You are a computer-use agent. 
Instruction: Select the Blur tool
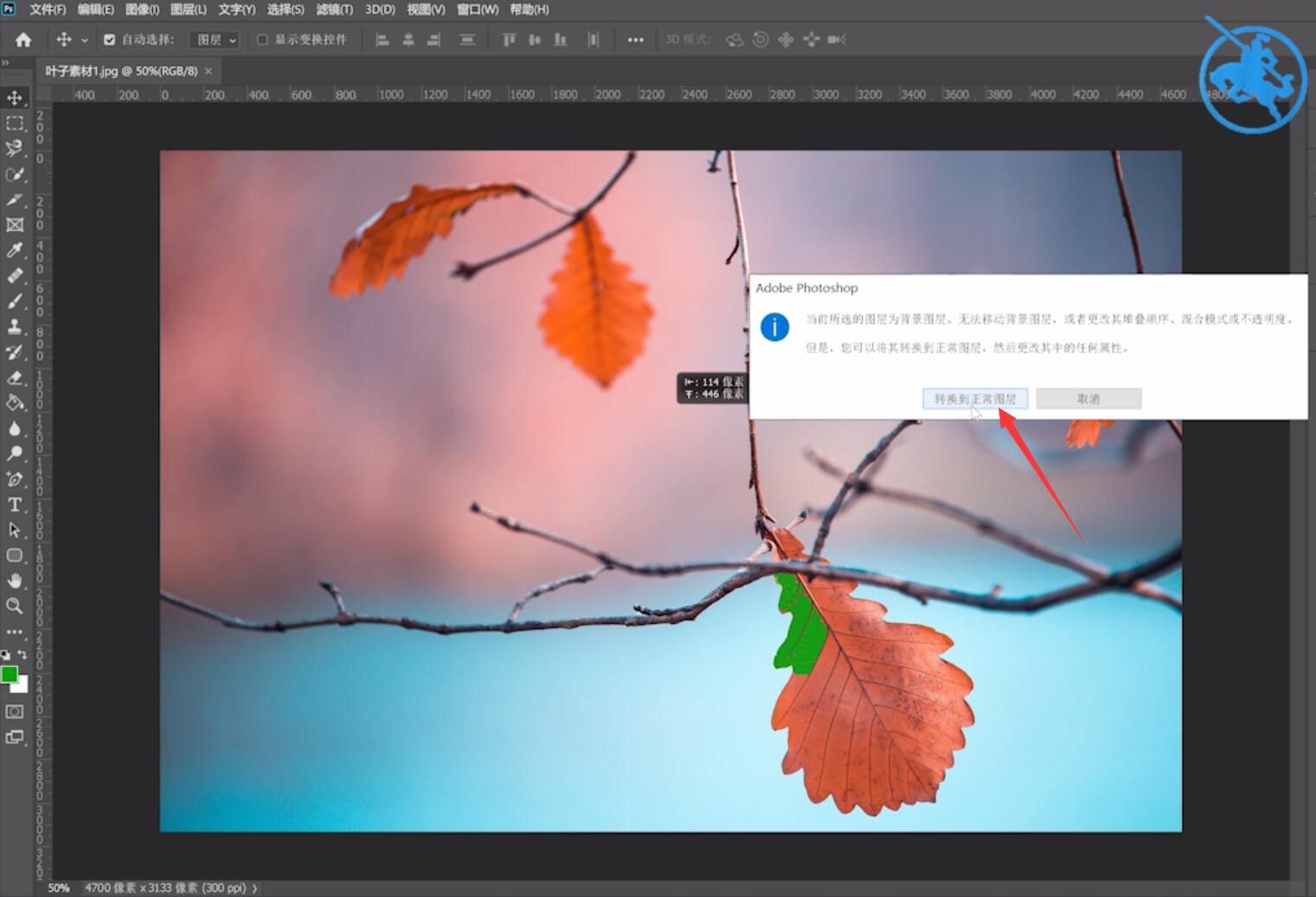[x=15, y=428]
